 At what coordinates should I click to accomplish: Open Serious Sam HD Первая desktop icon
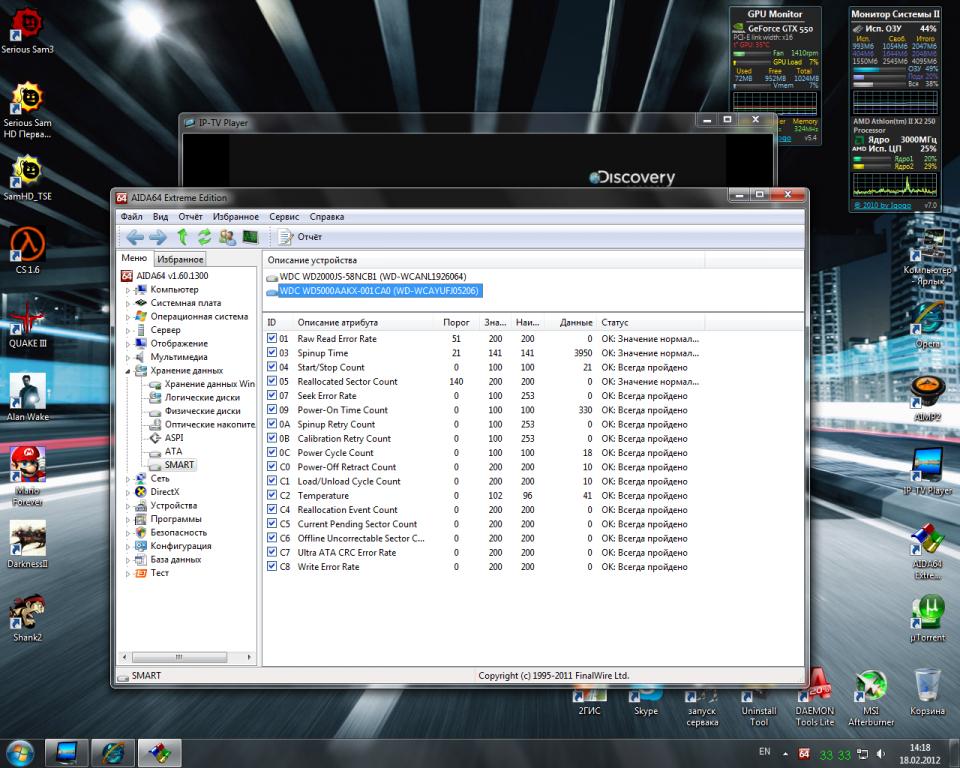pyautogui.click(x=28, y=110)
